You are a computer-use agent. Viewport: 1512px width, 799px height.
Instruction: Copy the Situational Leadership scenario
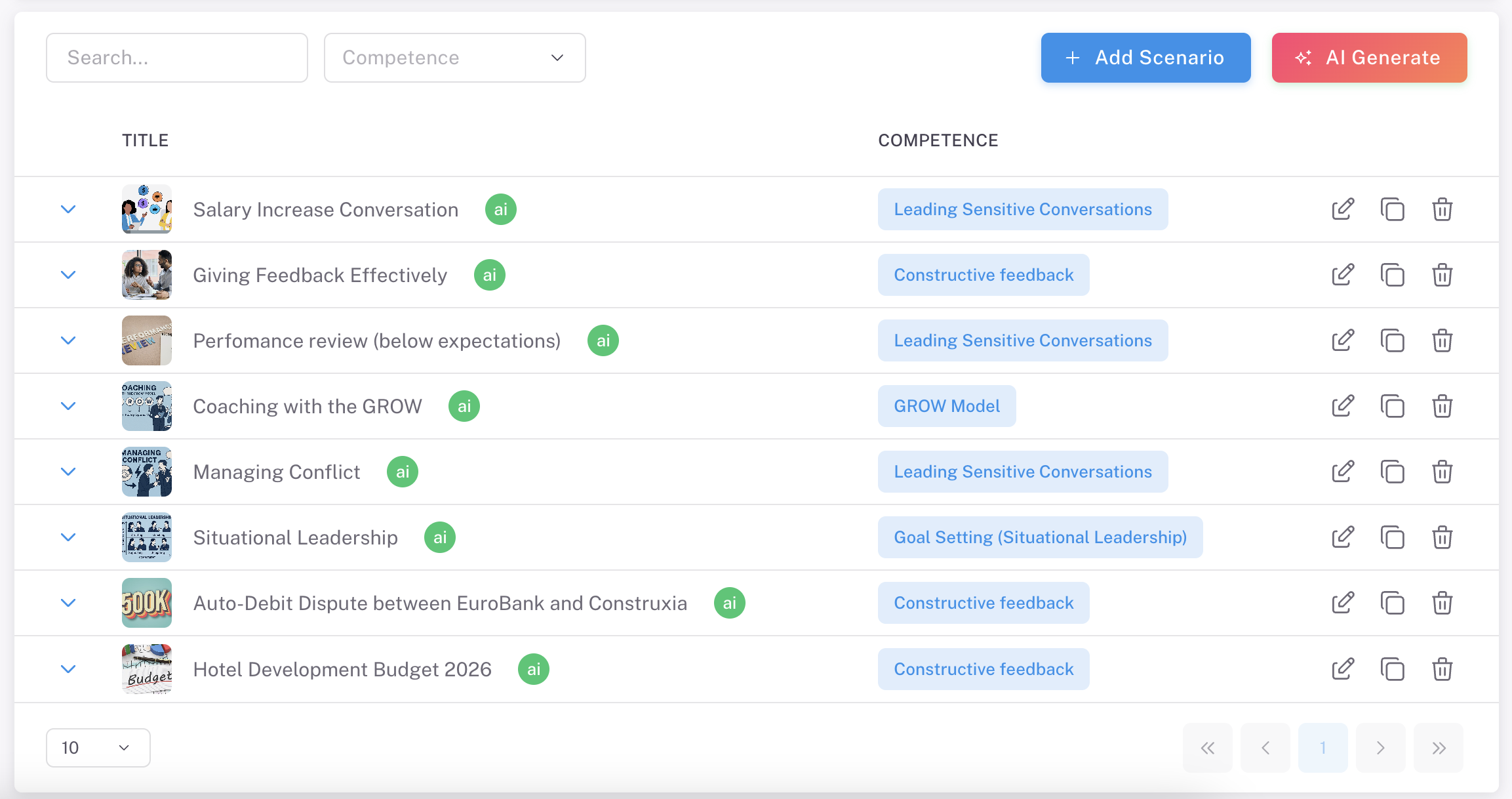pyautogui.click(x=1392, y=537)
